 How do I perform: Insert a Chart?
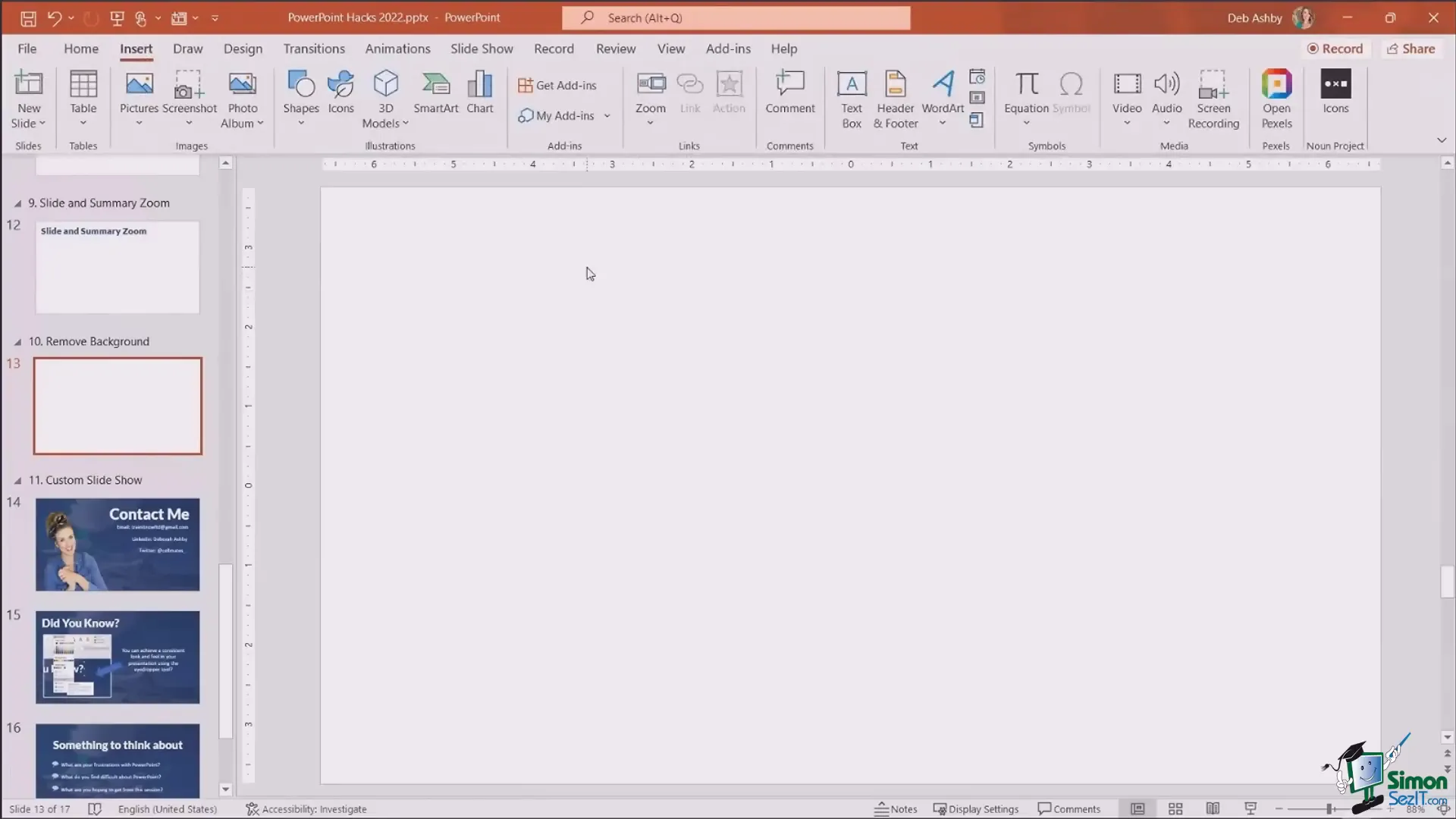480,93
